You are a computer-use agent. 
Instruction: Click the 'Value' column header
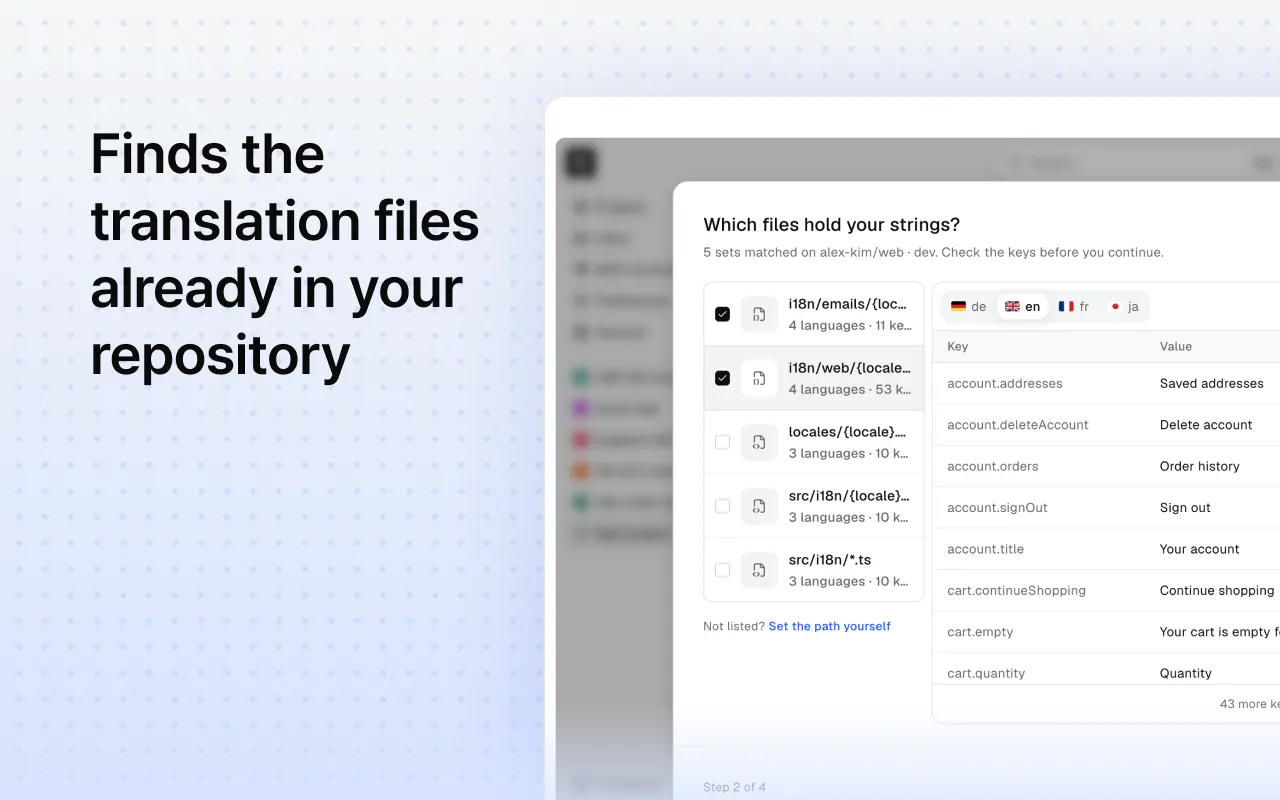1176,346
